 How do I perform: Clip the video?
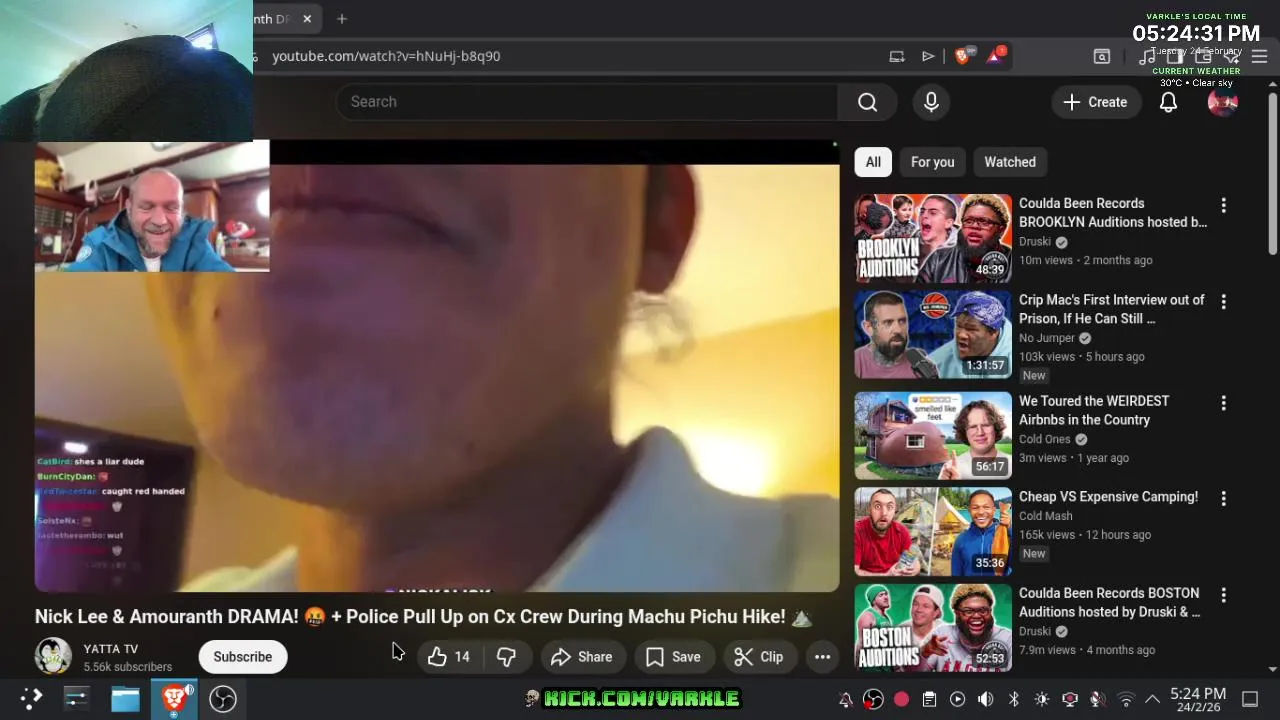pyautogui.click(x=758, y=657)
